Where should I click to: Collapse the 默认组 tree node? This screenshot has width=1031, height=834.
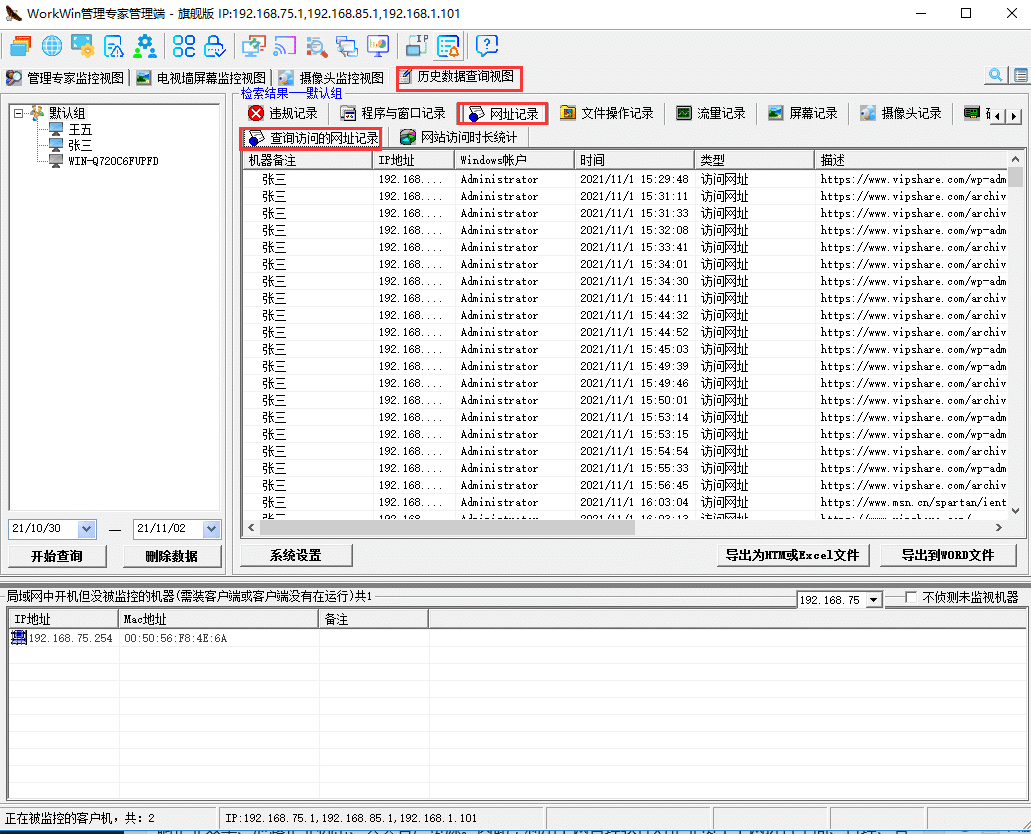[x=18, y=113]
